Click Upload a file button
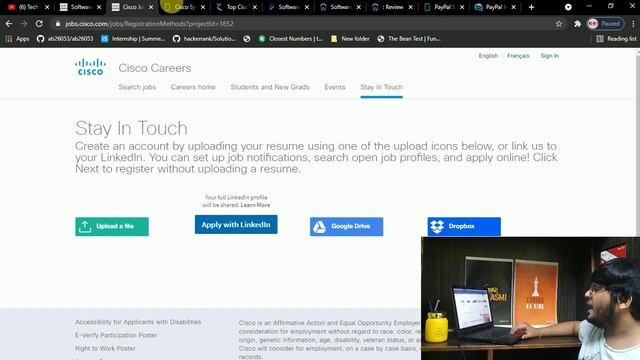Screen dimensions: 640x360 (x=112, y=227)
